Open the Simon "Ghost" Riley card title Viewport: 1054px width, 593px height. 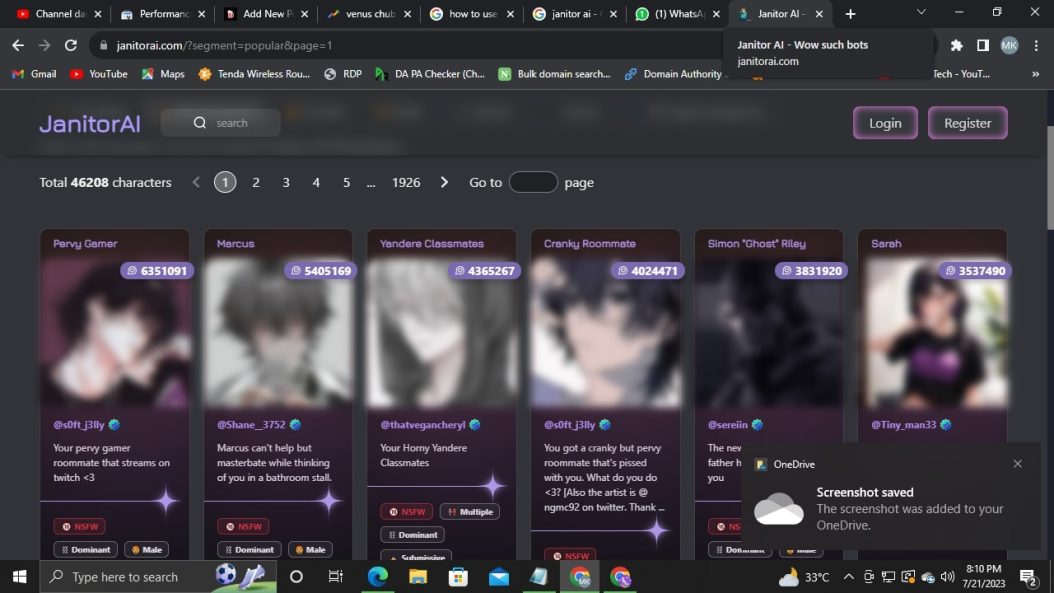point(756,243)
